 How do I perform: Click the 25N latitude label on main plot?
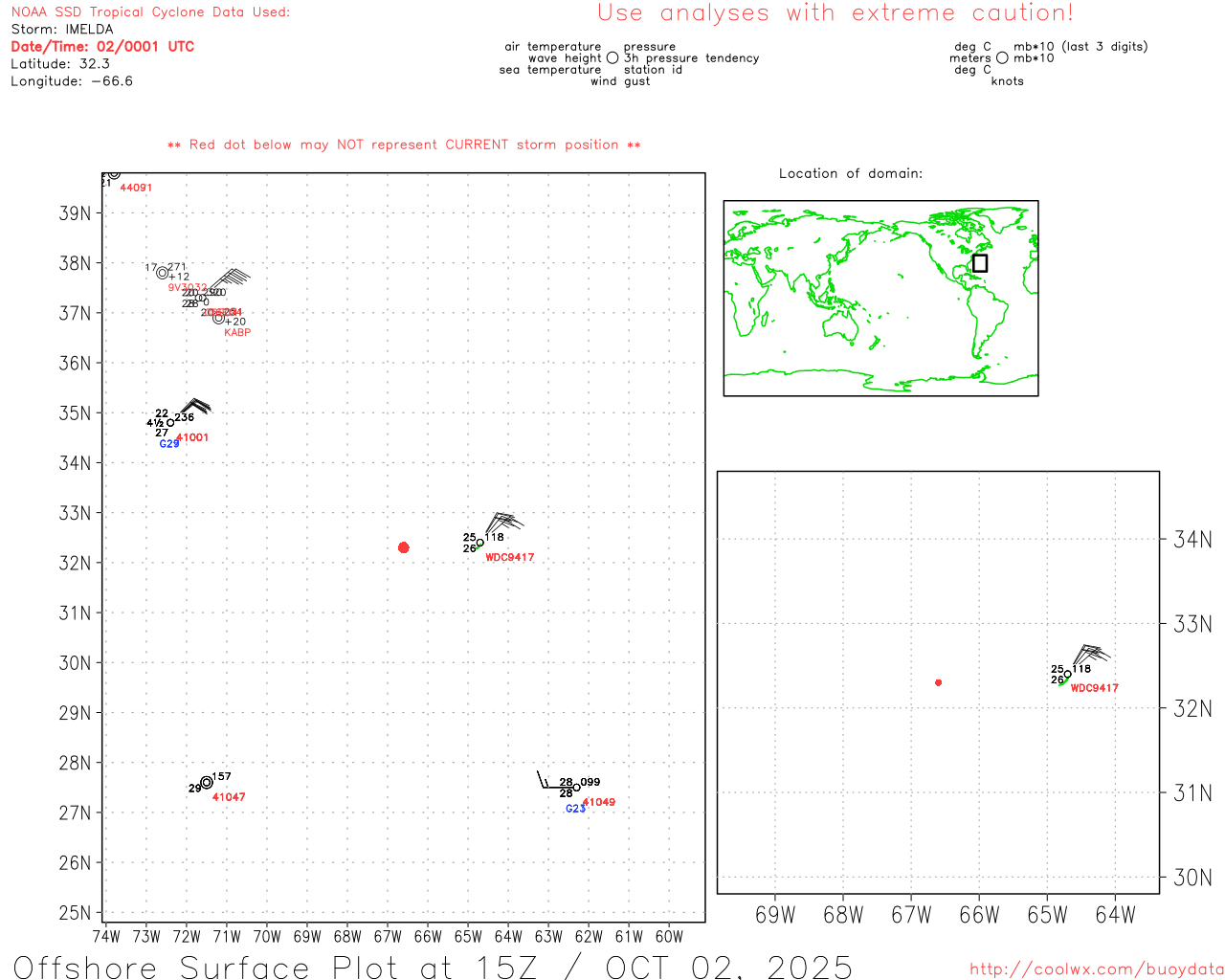click(75, 913)
